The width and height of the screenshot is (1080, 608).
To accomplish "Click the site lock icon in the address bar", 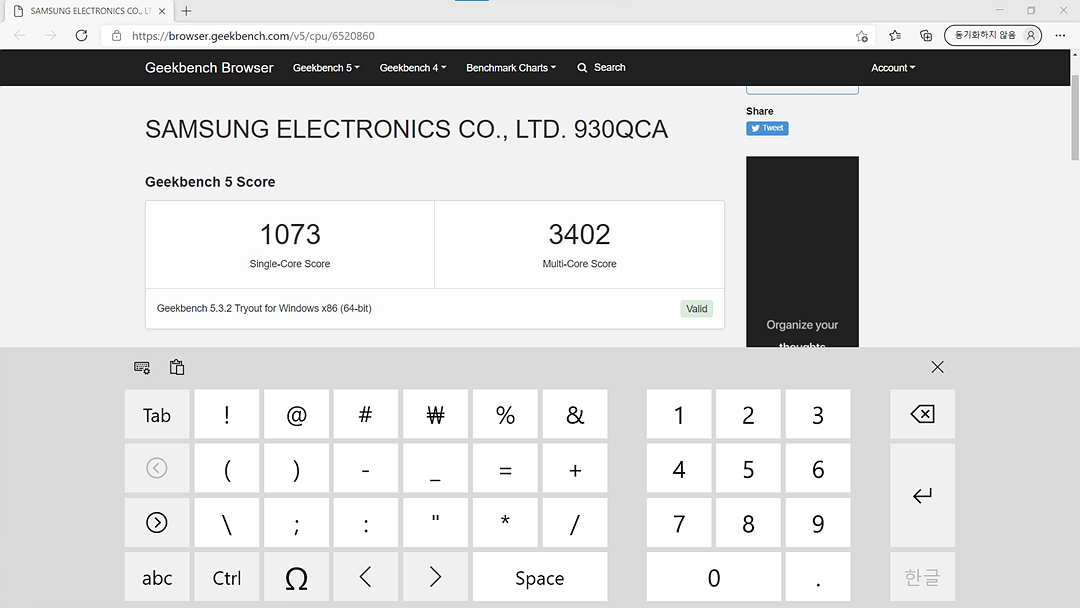I will (x=116, y=36).
